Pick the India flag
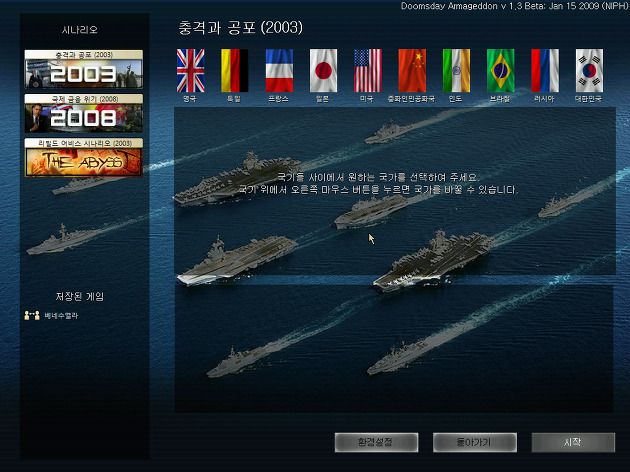 (x=456, y=71)
